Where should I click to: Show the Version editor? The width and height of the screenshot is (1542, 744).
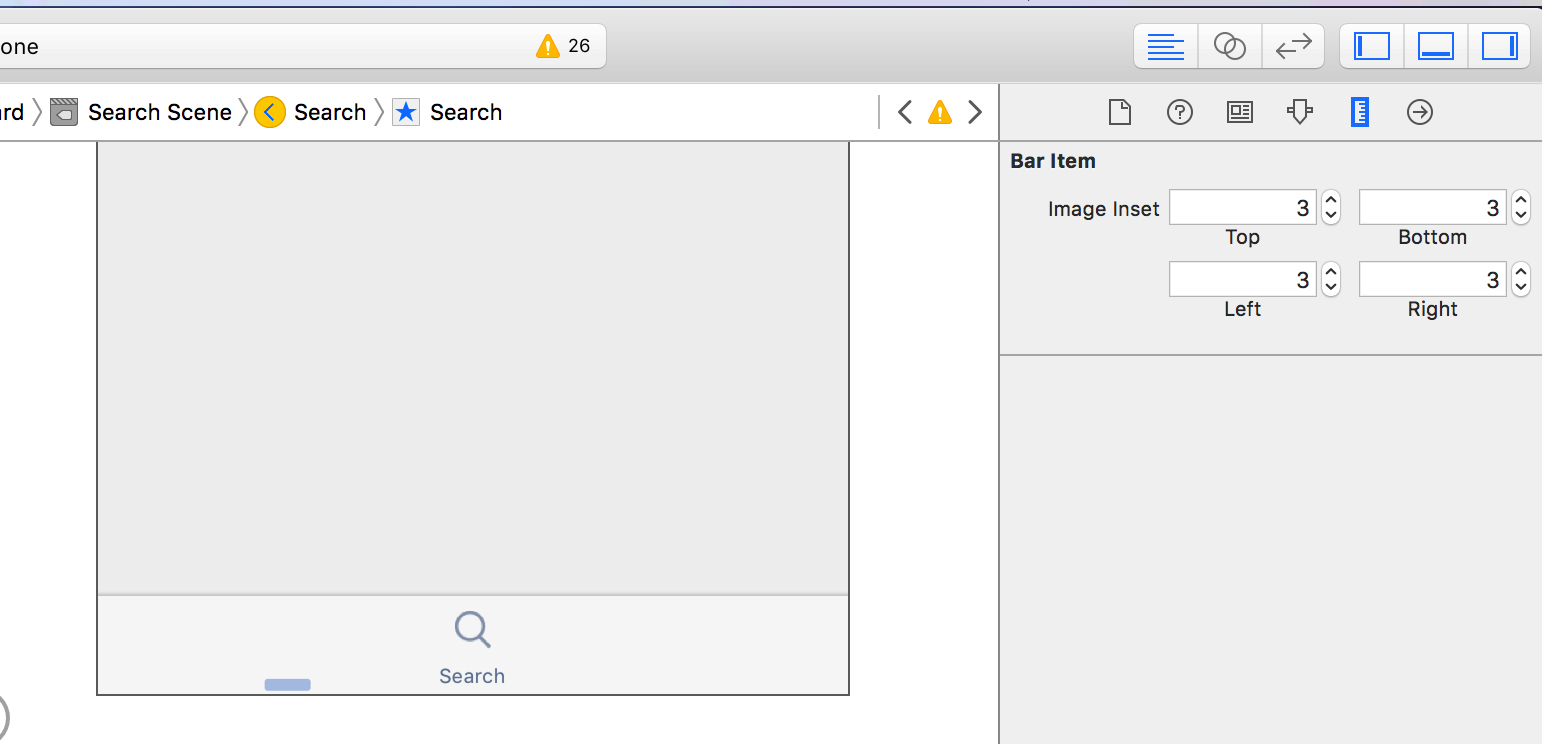pyautogui.click(x=1293, y=46)
